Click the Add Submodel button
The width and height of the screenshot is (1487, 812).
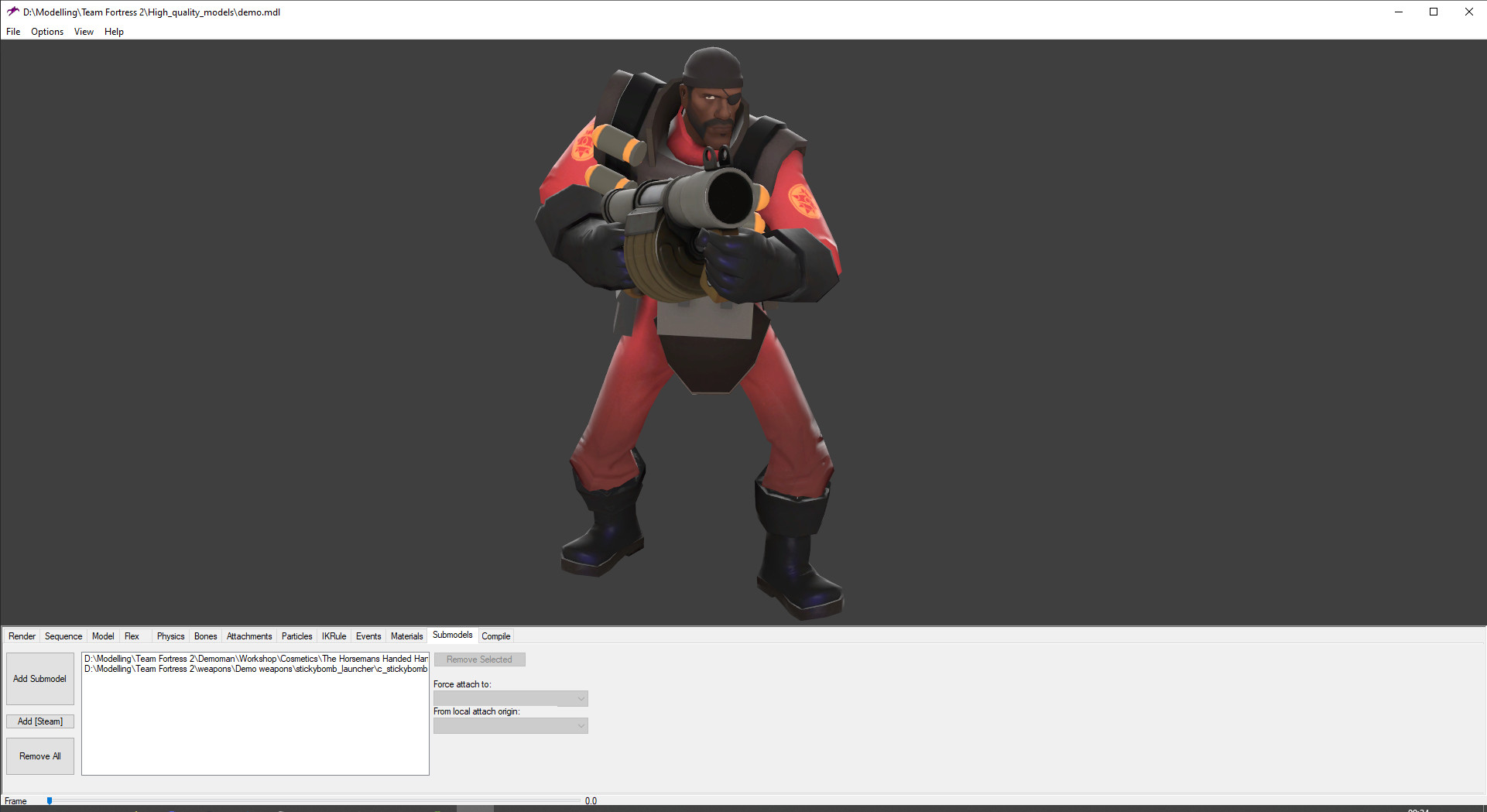click(39, 679)
